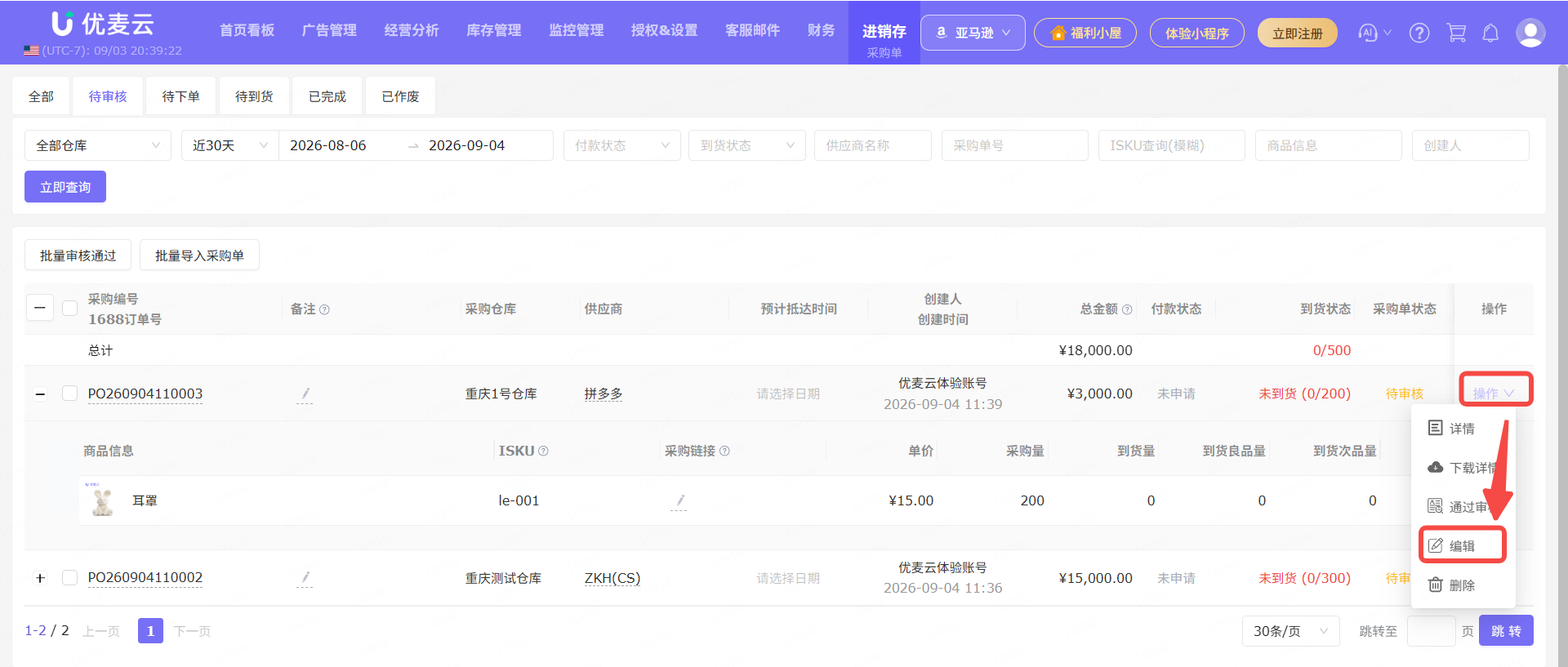Click the 批量审核通过 button
1568x667 pixels.
pos(78,256)
